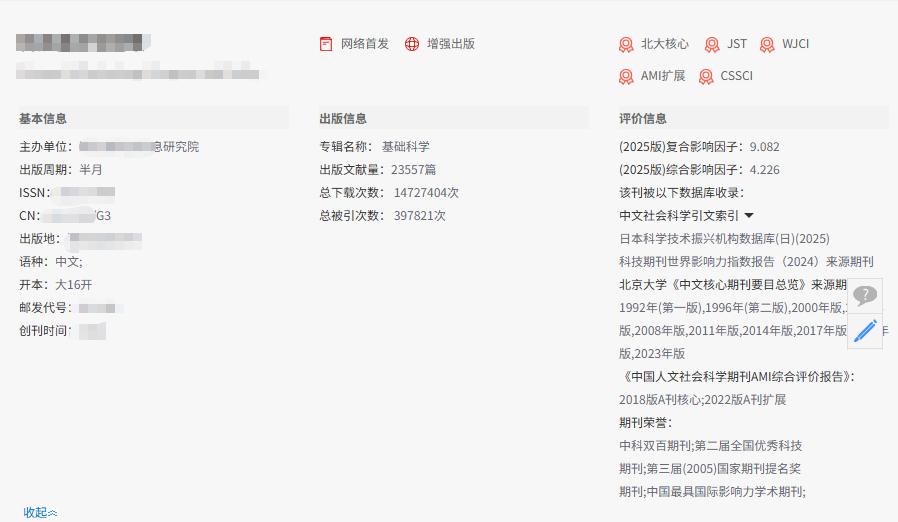Click the 出版地 label

(40, 238)
